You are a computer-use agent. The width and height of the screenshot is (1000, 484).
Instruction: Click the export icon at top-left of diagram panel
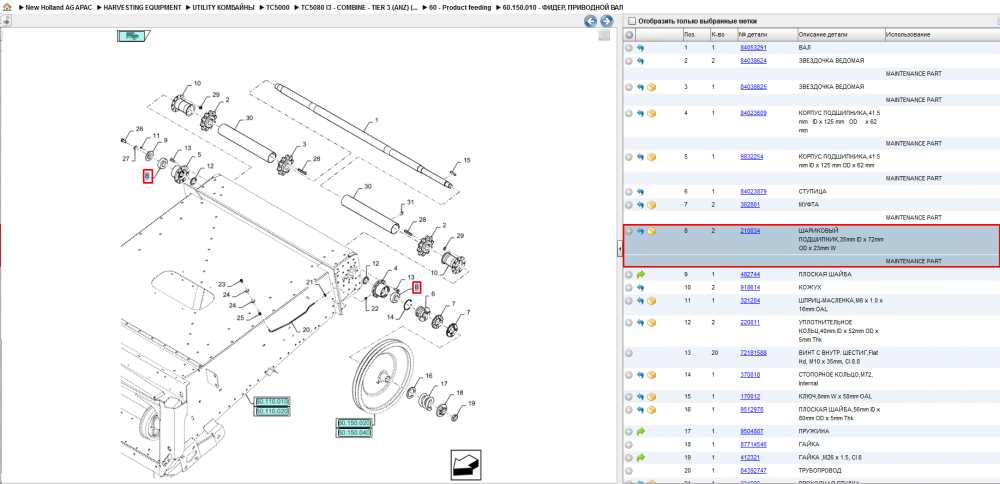coord(6,21)
